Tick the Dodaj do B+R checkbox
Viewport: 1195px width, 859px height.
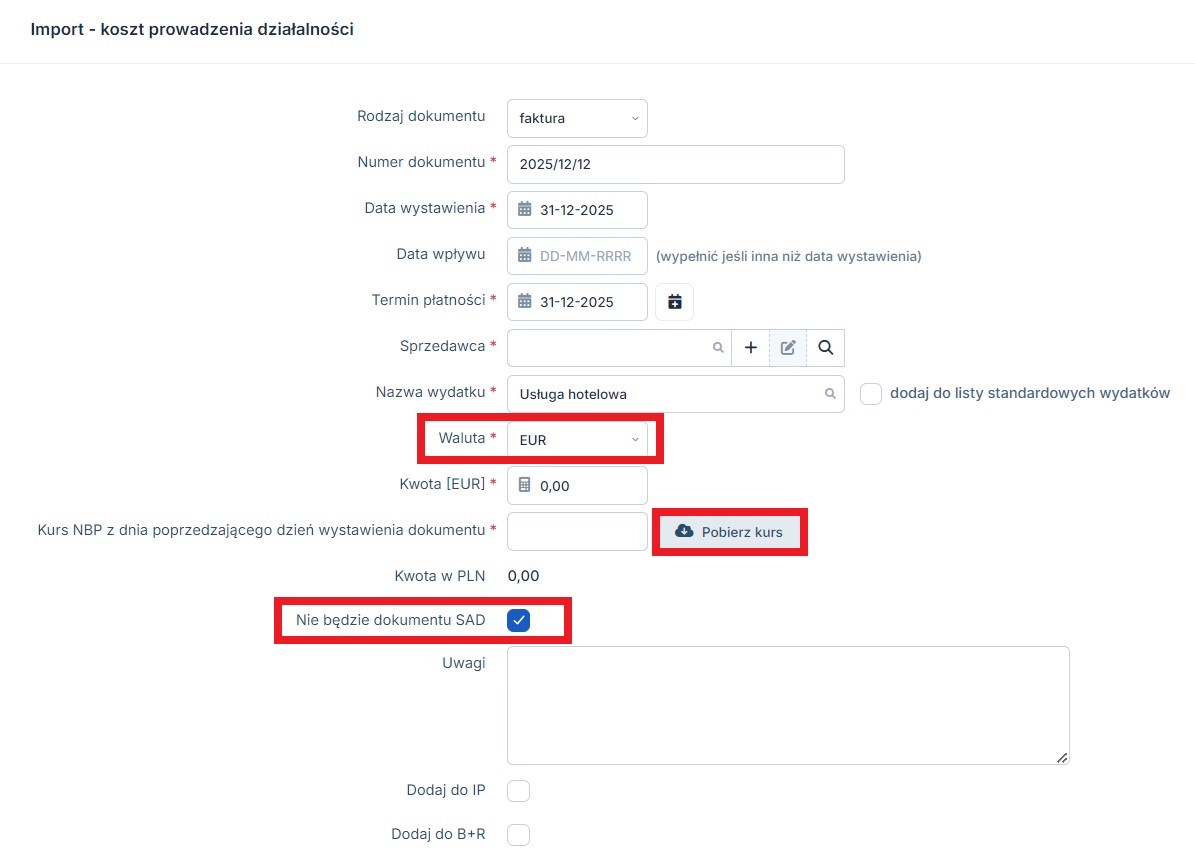[518, 834]
